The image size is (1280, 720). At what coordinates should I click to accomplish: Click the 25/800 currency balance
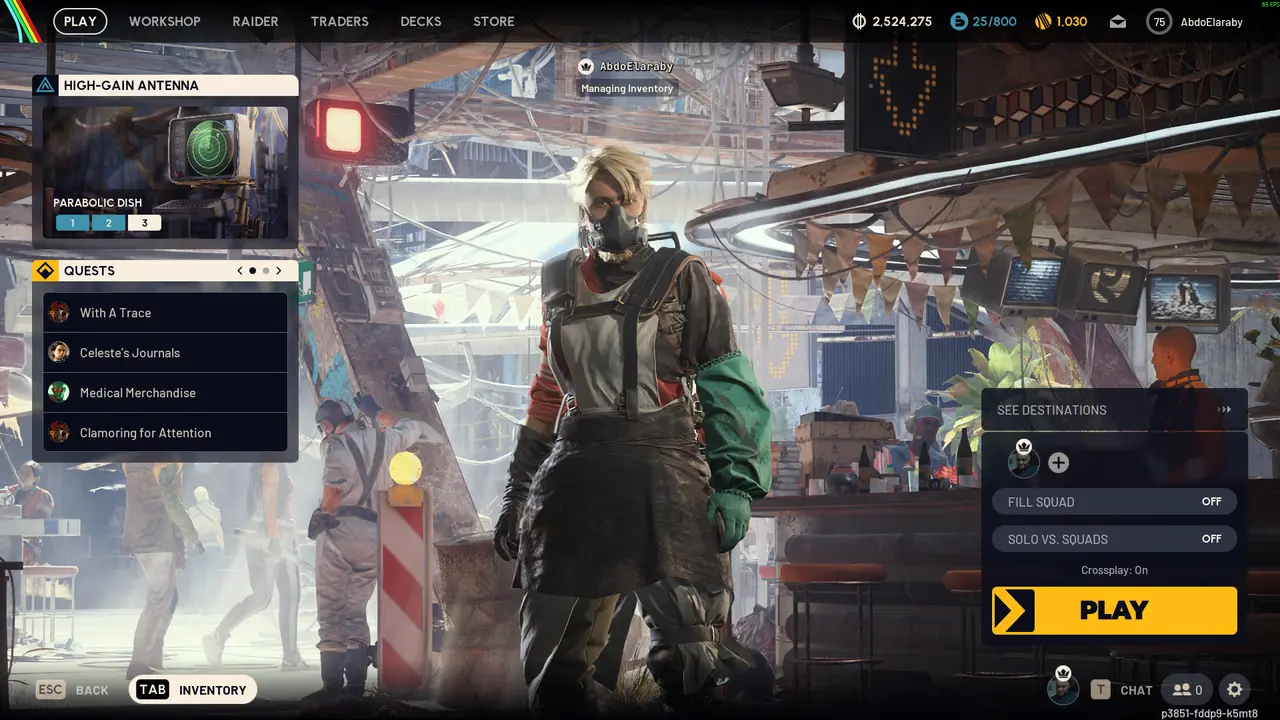point(995,21)
